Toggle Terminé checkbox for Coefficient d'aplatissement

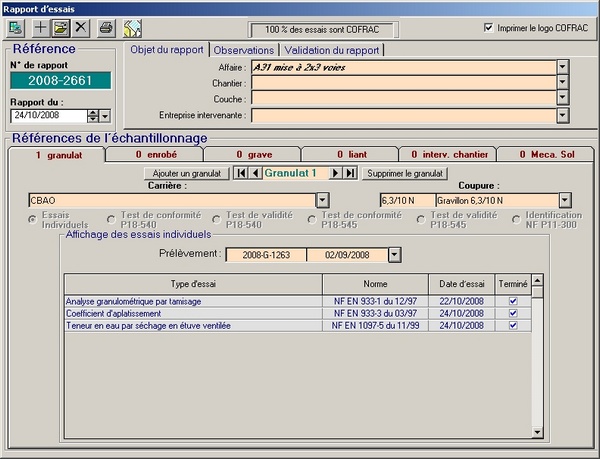point(513,313)
